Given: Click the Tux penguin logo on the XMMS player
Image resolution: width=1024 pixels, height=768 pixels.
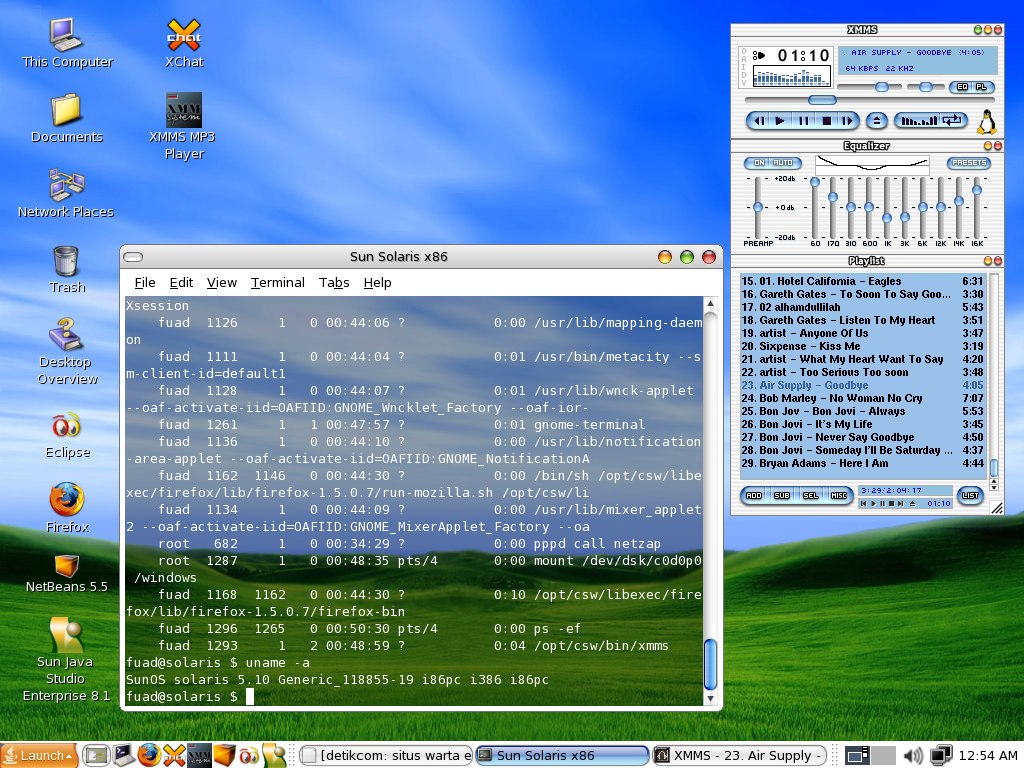Looking at the screenshot, I should (987, 122).
